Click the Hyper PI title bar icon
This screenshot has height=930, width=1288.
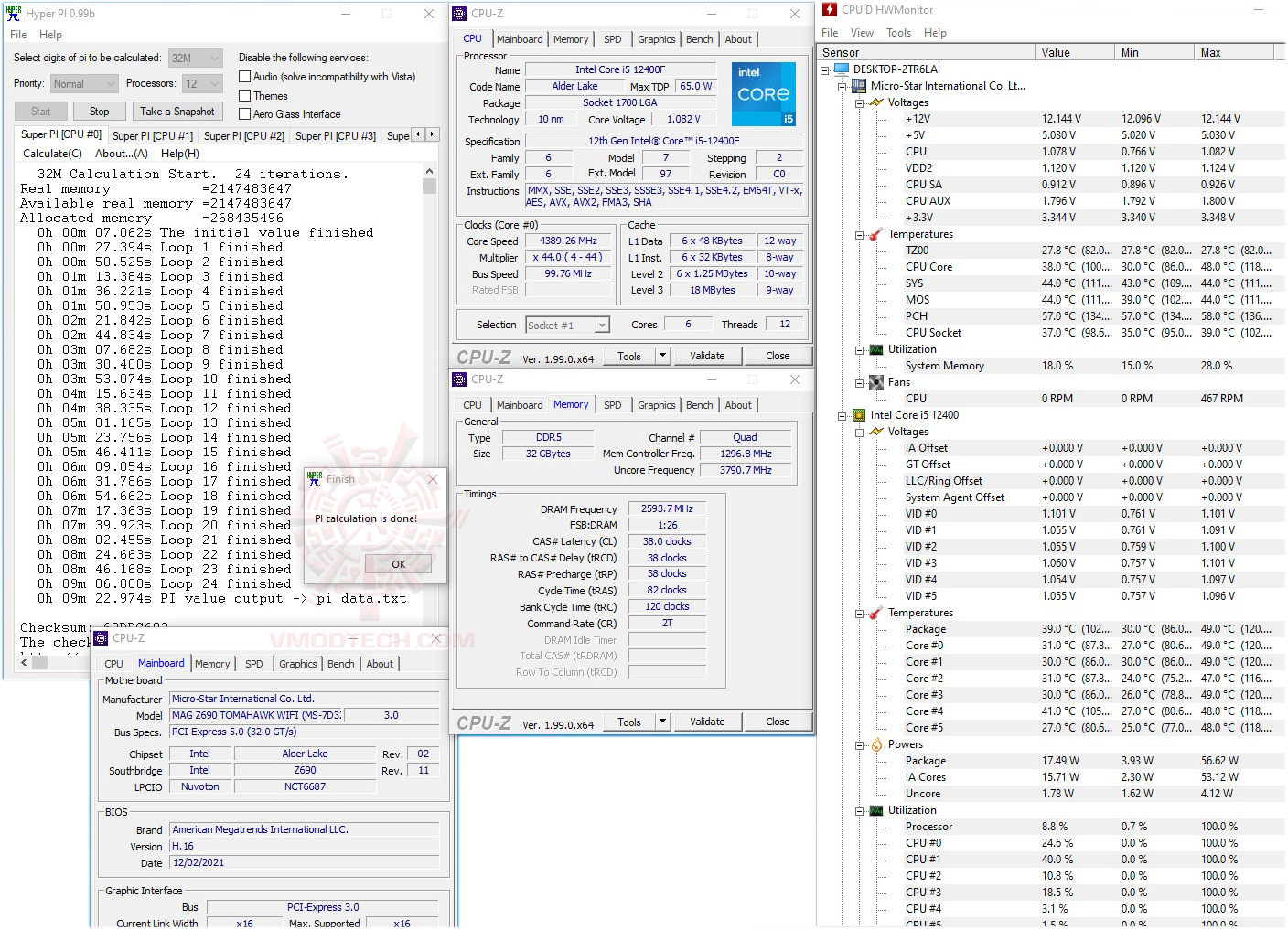(14, 14)
